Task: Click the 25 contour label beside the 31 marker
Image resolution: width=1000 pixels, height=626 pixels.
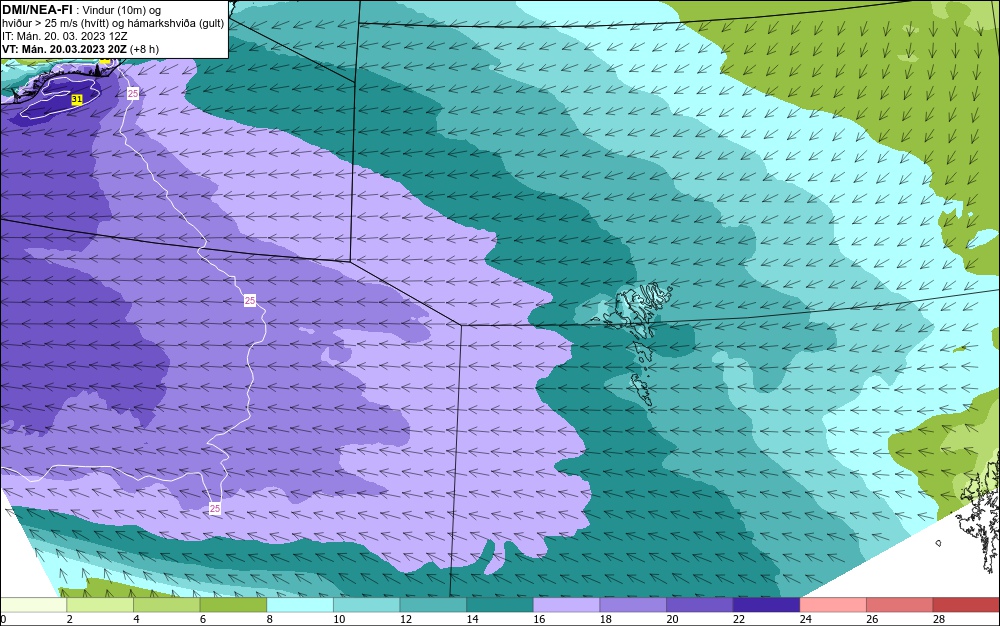Action: (133, 94)
